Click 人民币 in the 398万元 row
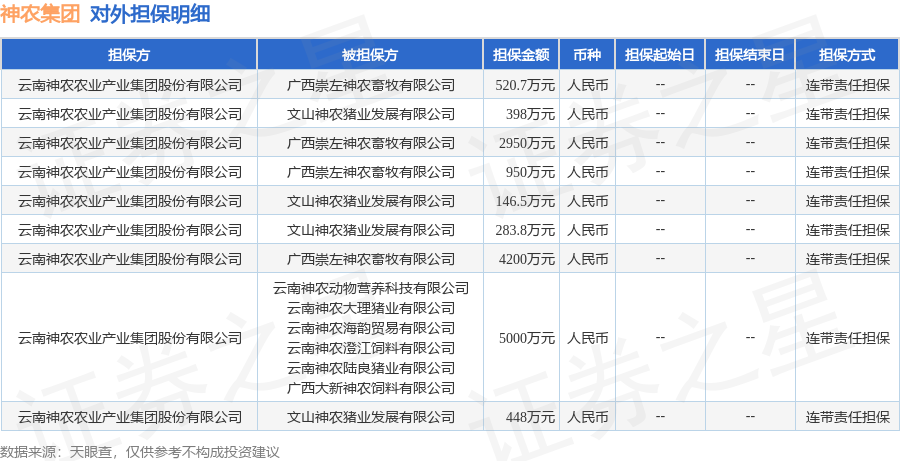900x461 pixels. coord(587,114)
